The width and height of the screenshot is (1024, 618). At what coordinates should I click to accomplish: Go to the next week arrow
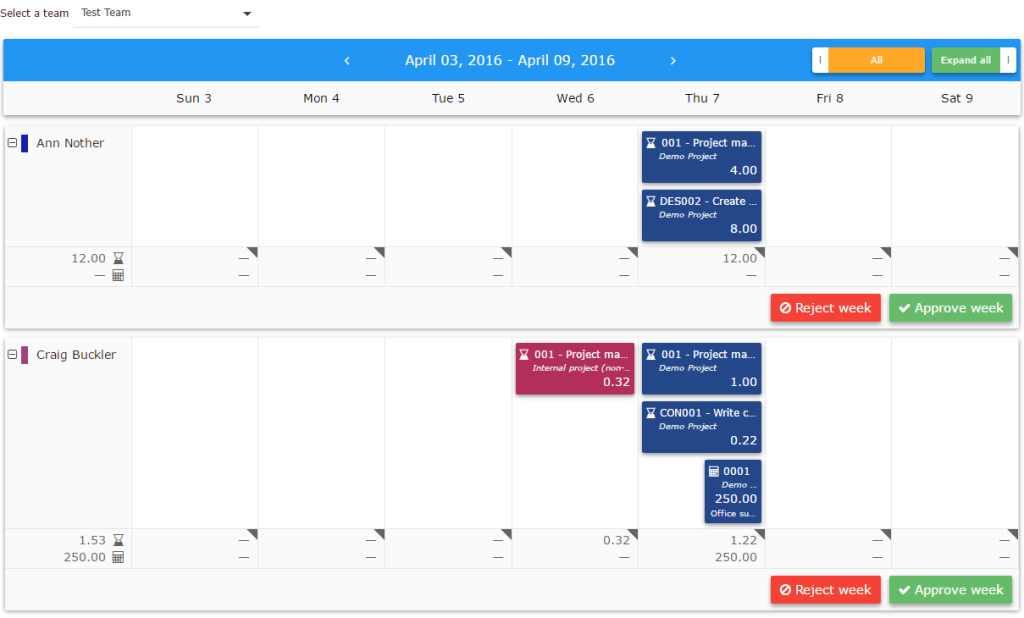tap(673, 61)
